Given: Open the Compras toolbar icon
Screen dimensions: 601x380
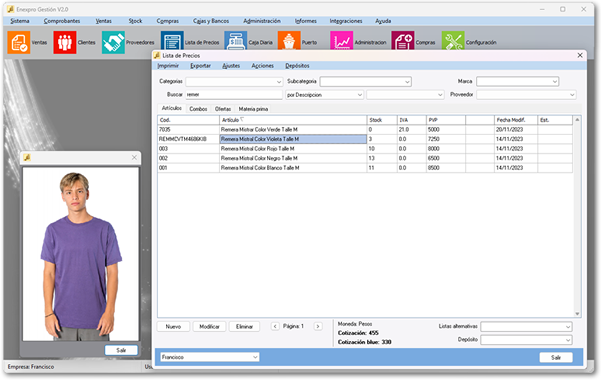Looking at the screenshot, I should [x=402, y=41].
